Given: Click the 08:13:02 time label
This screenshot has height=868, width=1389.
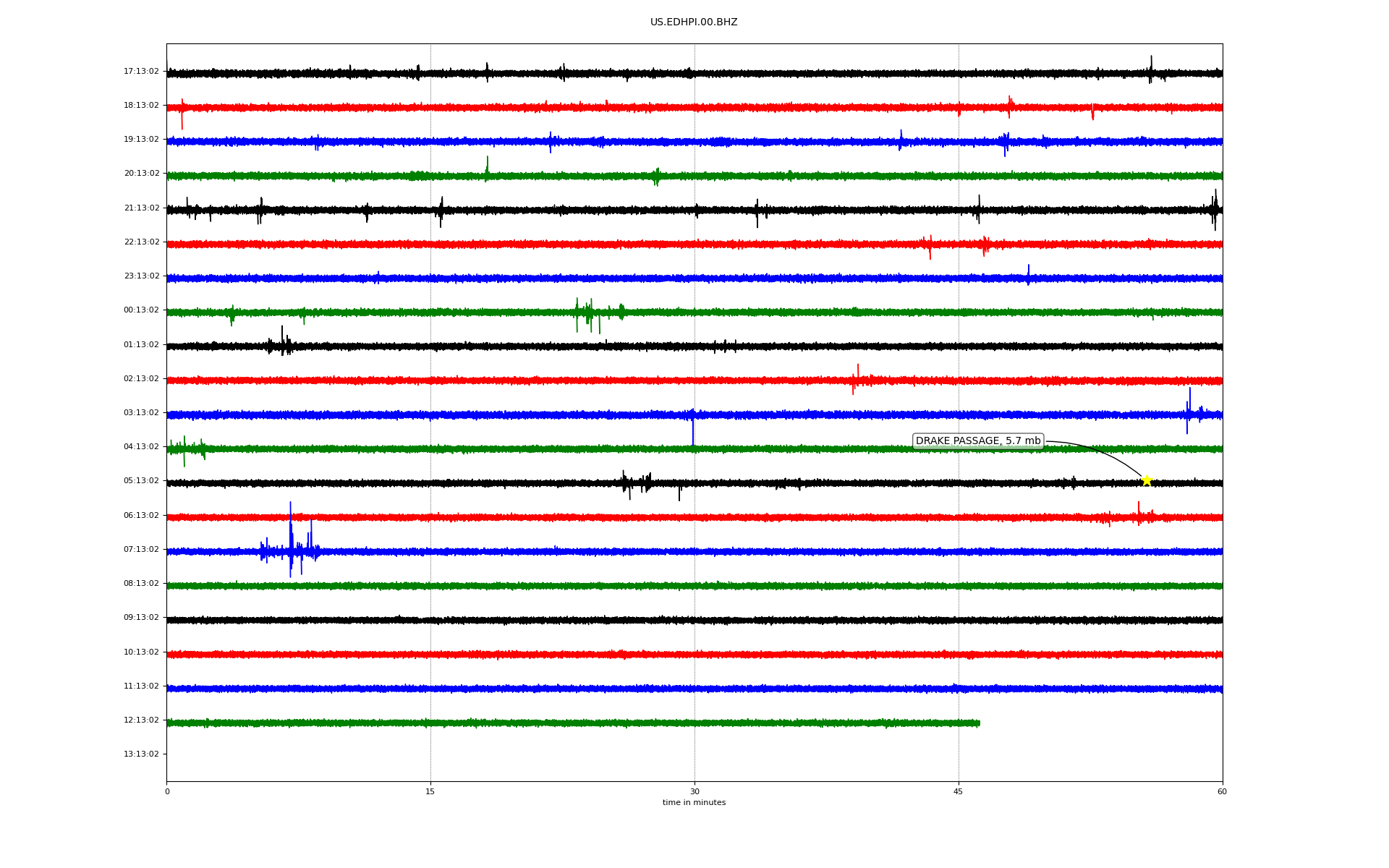Looking at the screenshot, I should (141, 584).
